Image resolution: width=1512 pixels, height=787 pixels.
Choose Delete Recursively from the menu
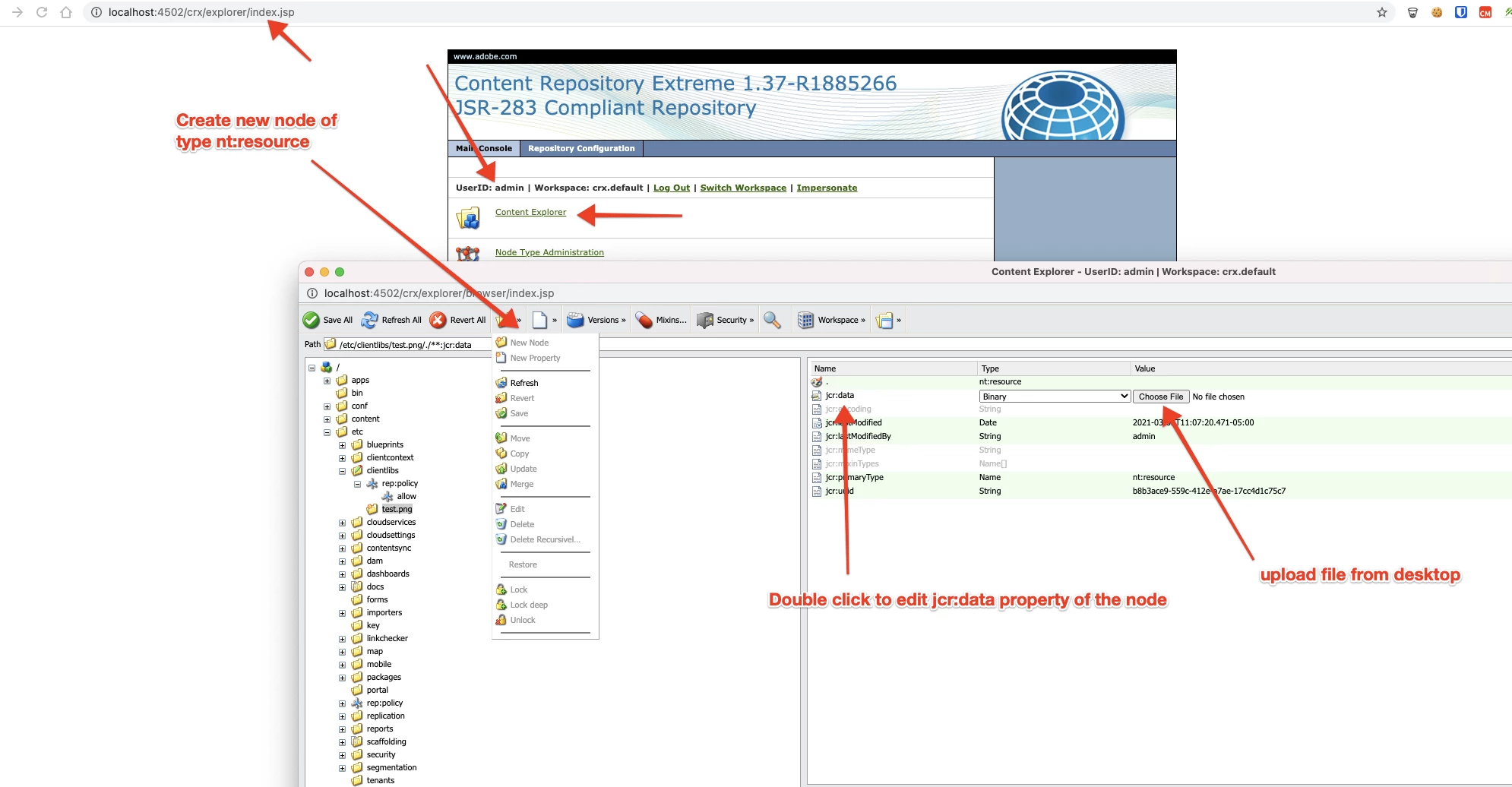click(x=545, y=539)
